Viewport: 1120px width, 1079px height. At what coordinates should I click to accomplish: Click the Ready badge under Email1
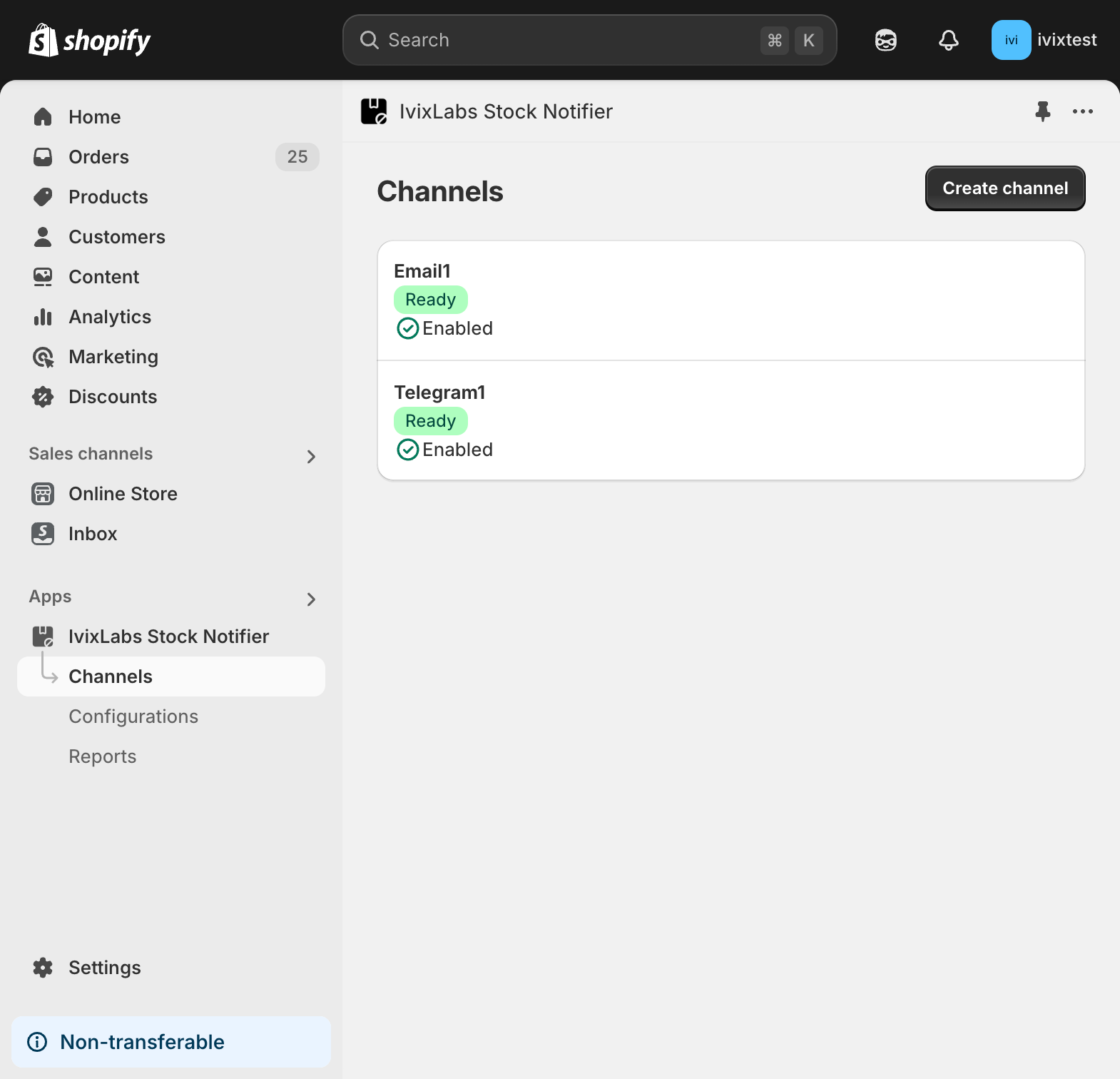[431, 300]
